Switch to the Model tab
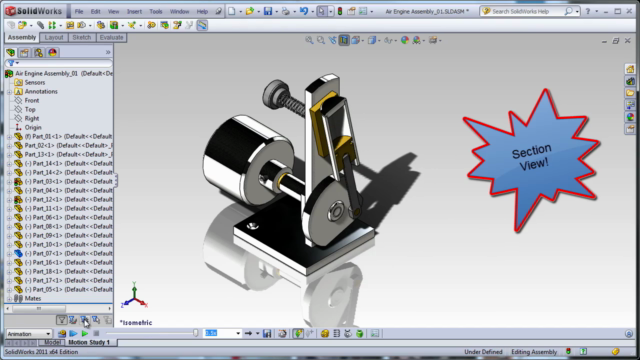The image size is (640, 360). tap(52, 342)
